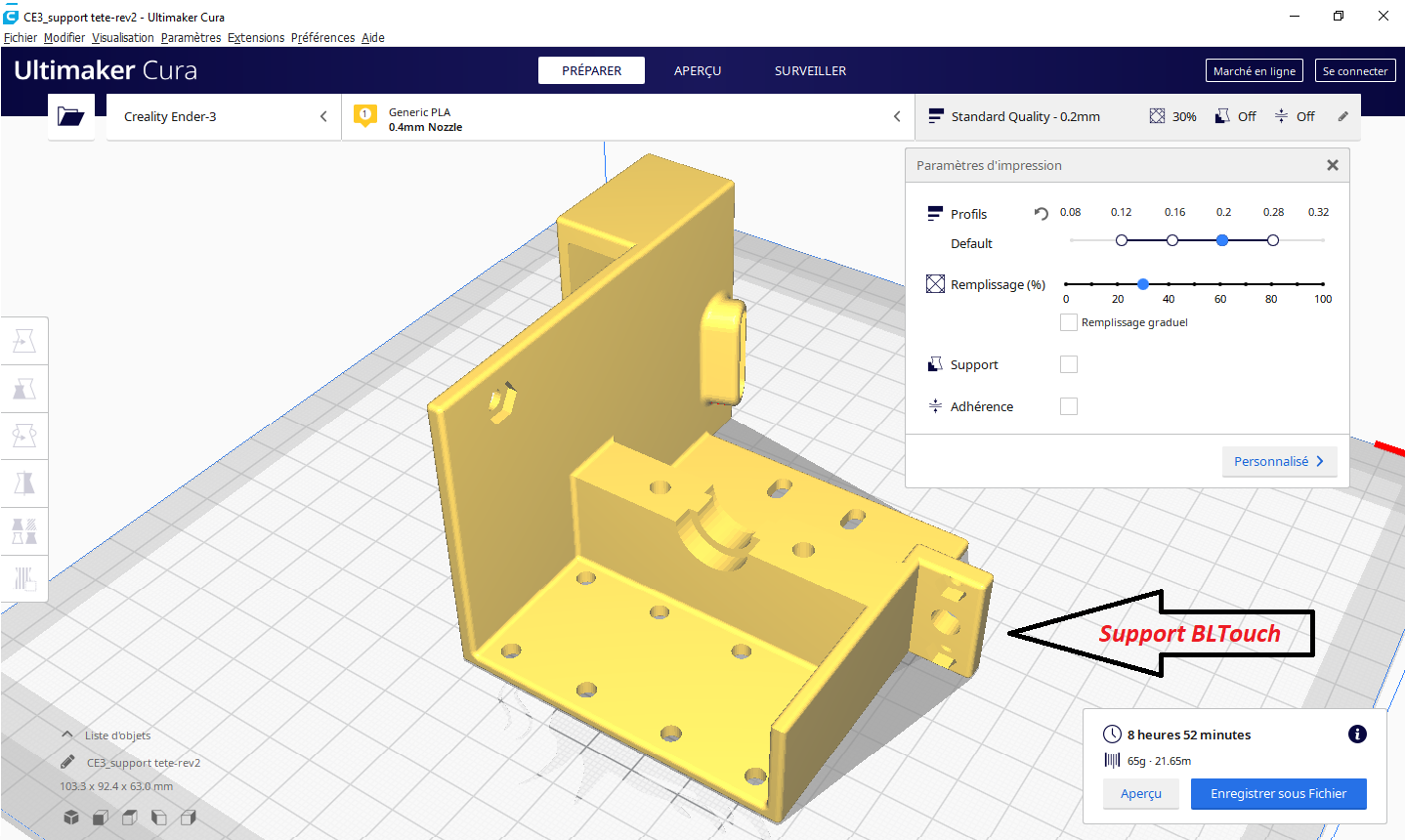Open the Préférences menu

coord(323,38)
